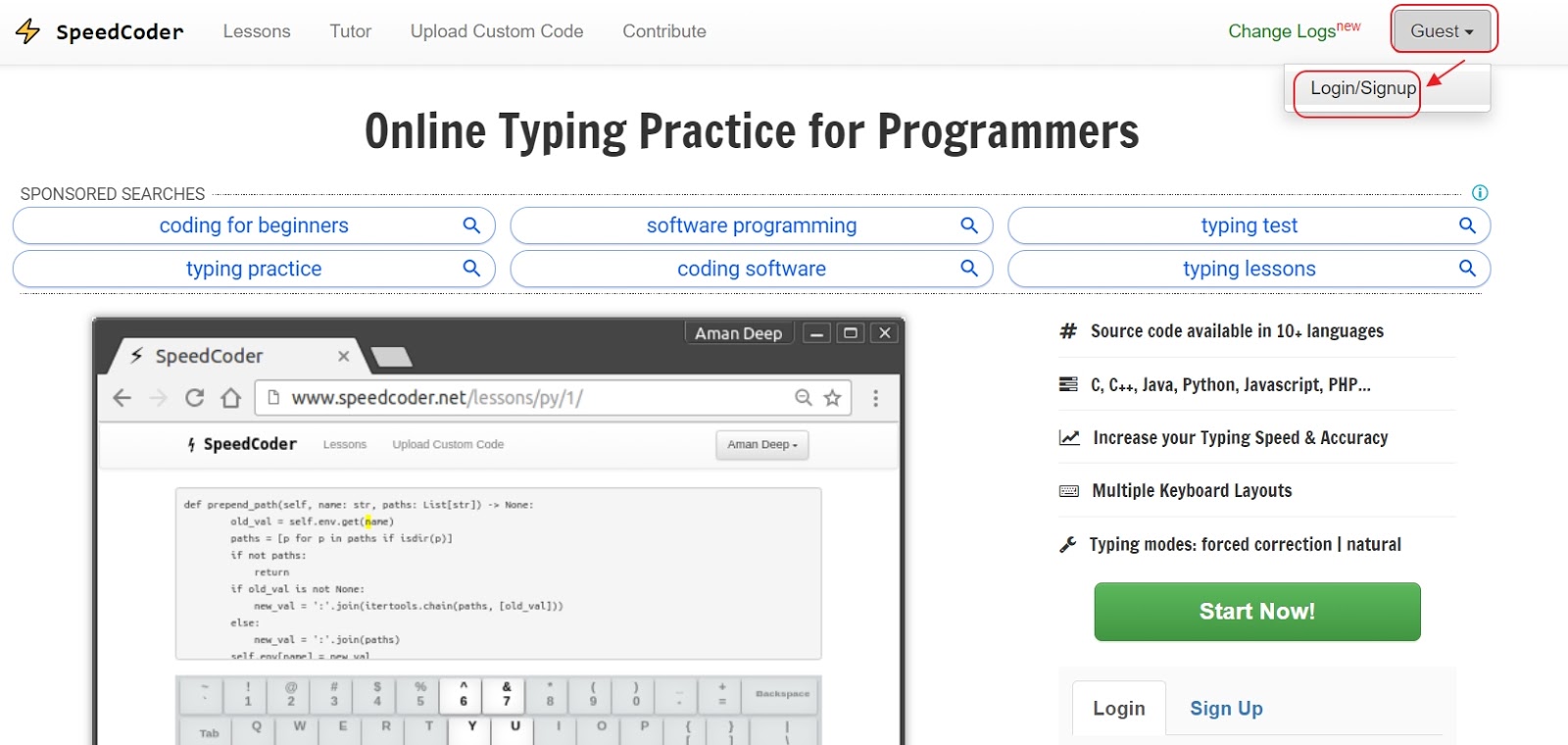Go to Upload Custom Code
Screen dimensions: 1568x745
(x=497, y=31)
